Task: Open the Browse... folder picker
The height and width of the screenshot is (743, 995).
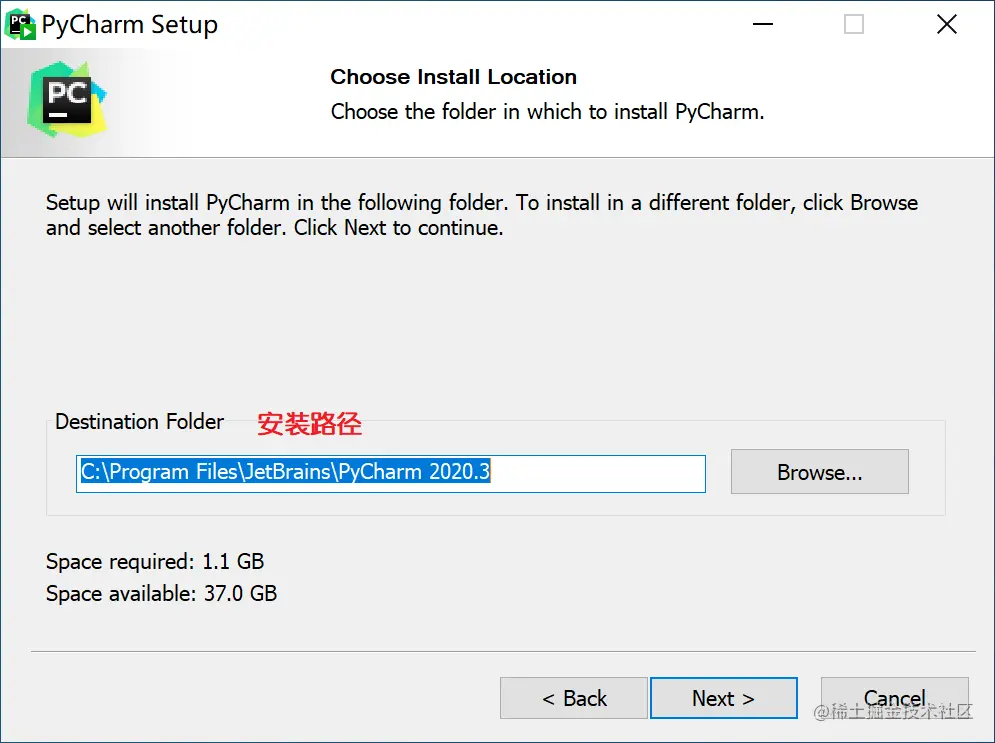Action: point(819,472)
